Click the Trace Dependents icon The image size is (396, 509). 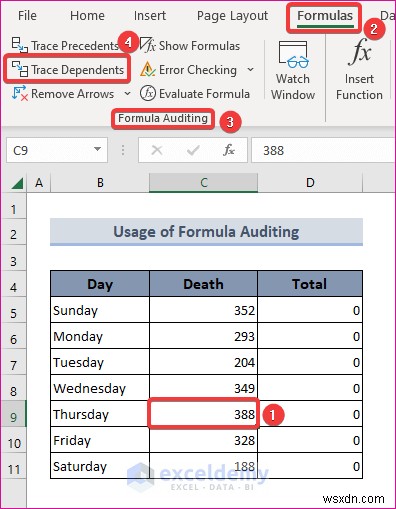click(19, 69)
